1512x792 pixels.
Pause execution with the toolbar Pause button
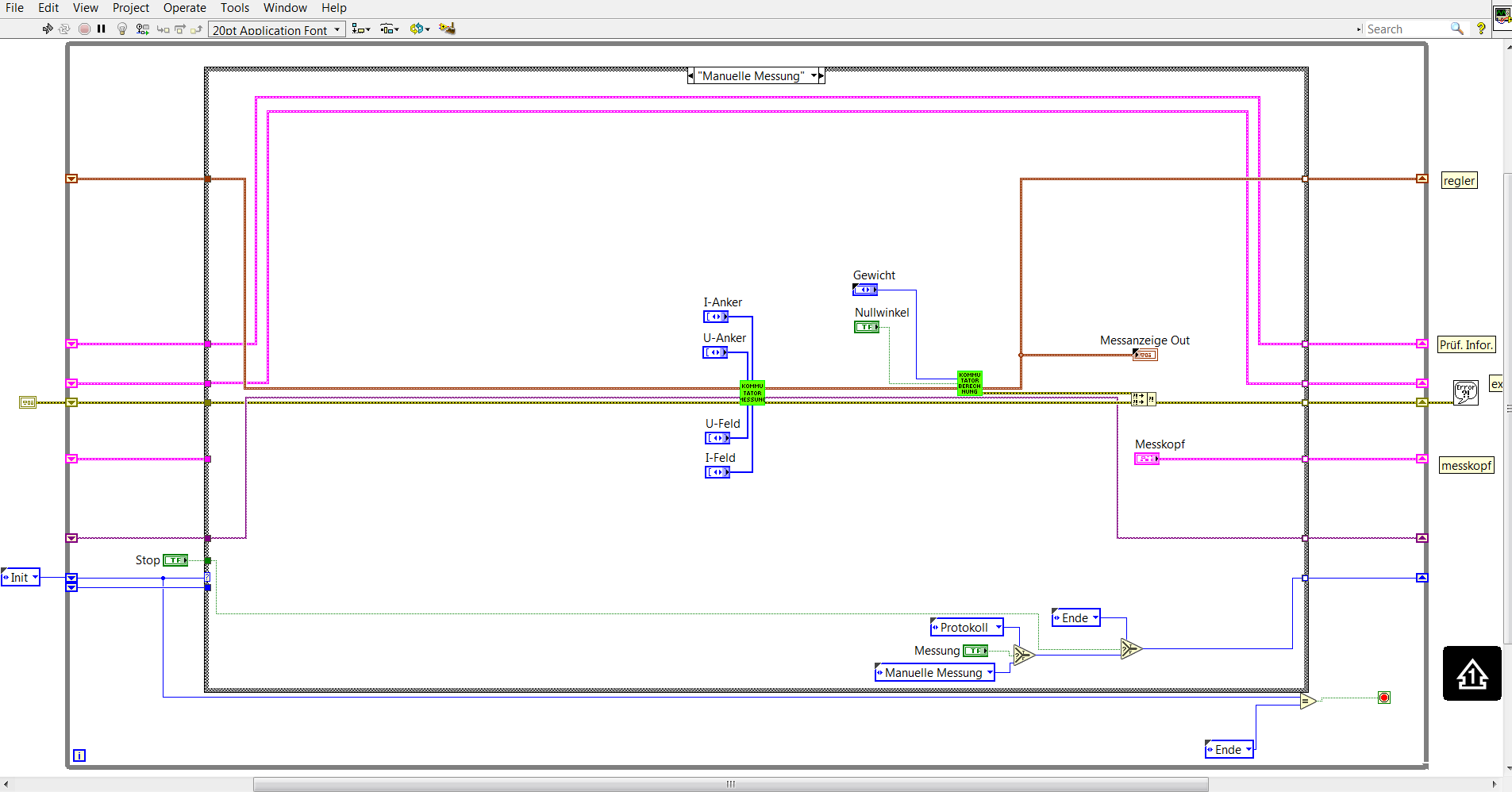[x=102, y=29]
